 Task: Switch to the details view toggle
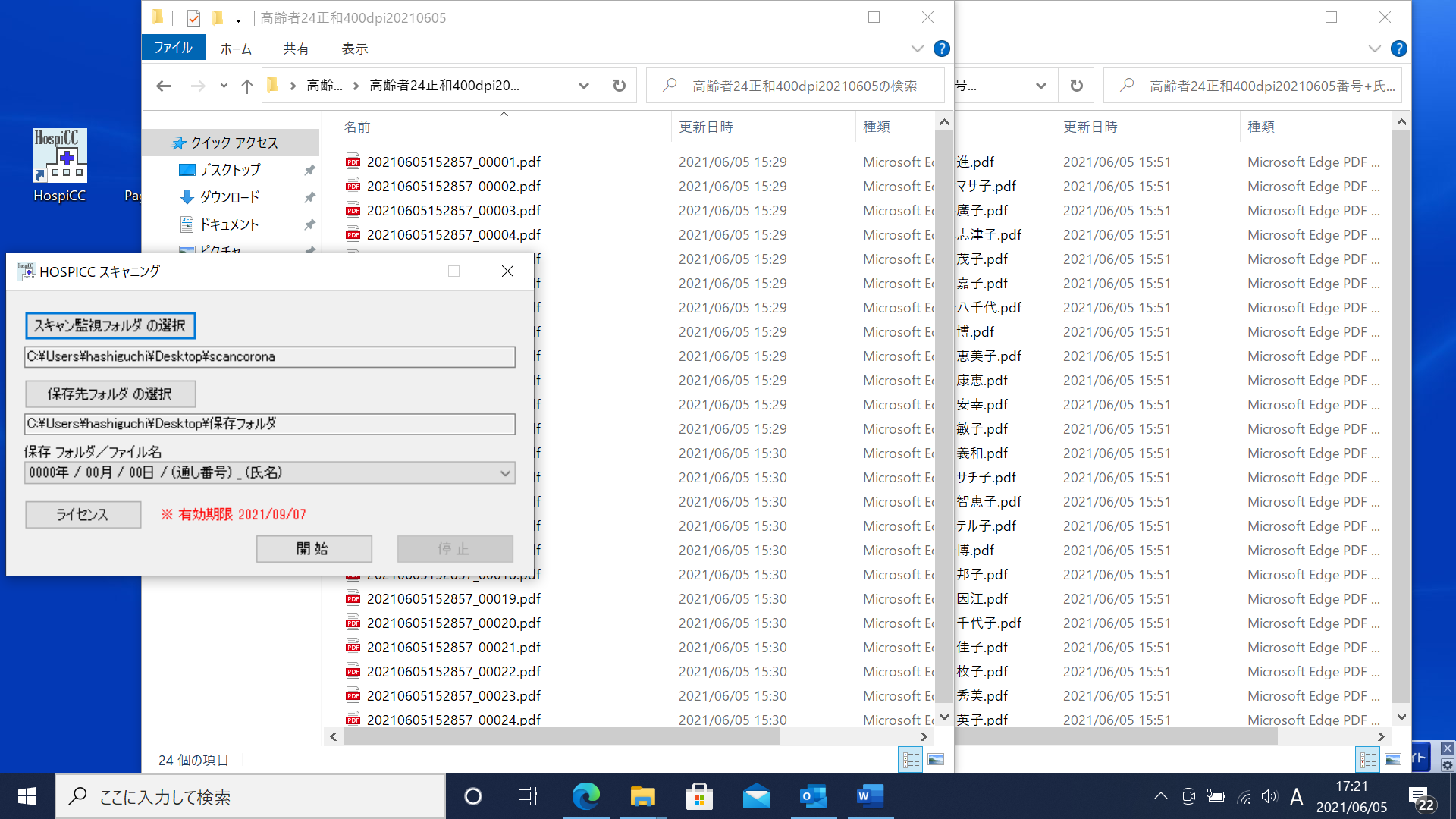[910, 759]
